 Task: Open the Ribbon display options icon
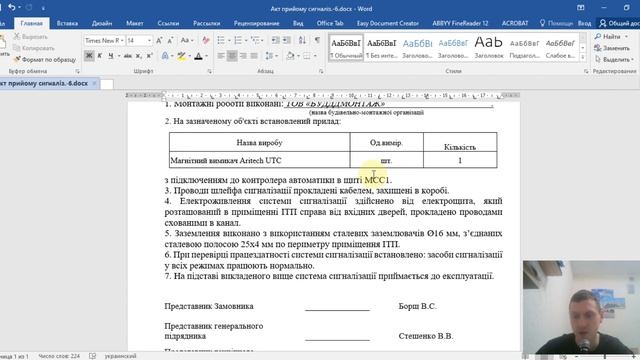[x=580, y=8]
